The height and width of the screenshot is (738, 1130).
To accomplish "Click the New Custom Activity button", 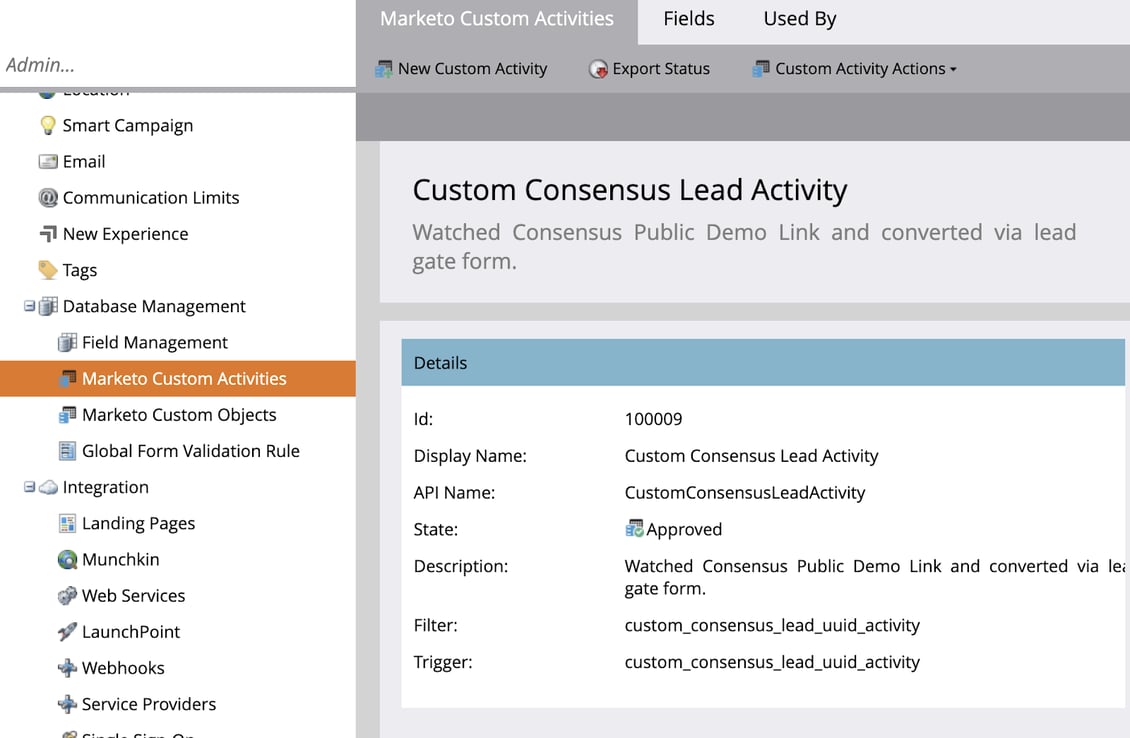I will click(462, 68).
